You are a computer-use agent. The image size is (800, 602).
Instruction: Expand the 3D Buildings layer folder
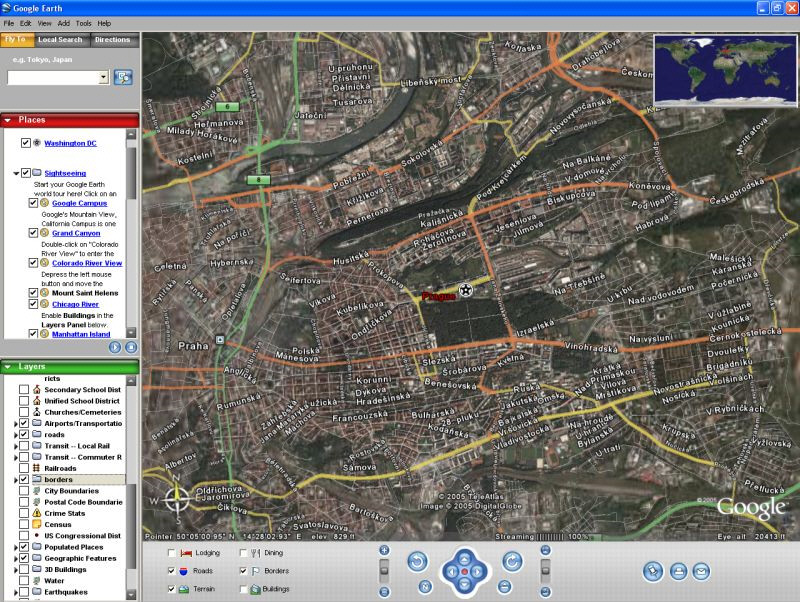(16, 570)
